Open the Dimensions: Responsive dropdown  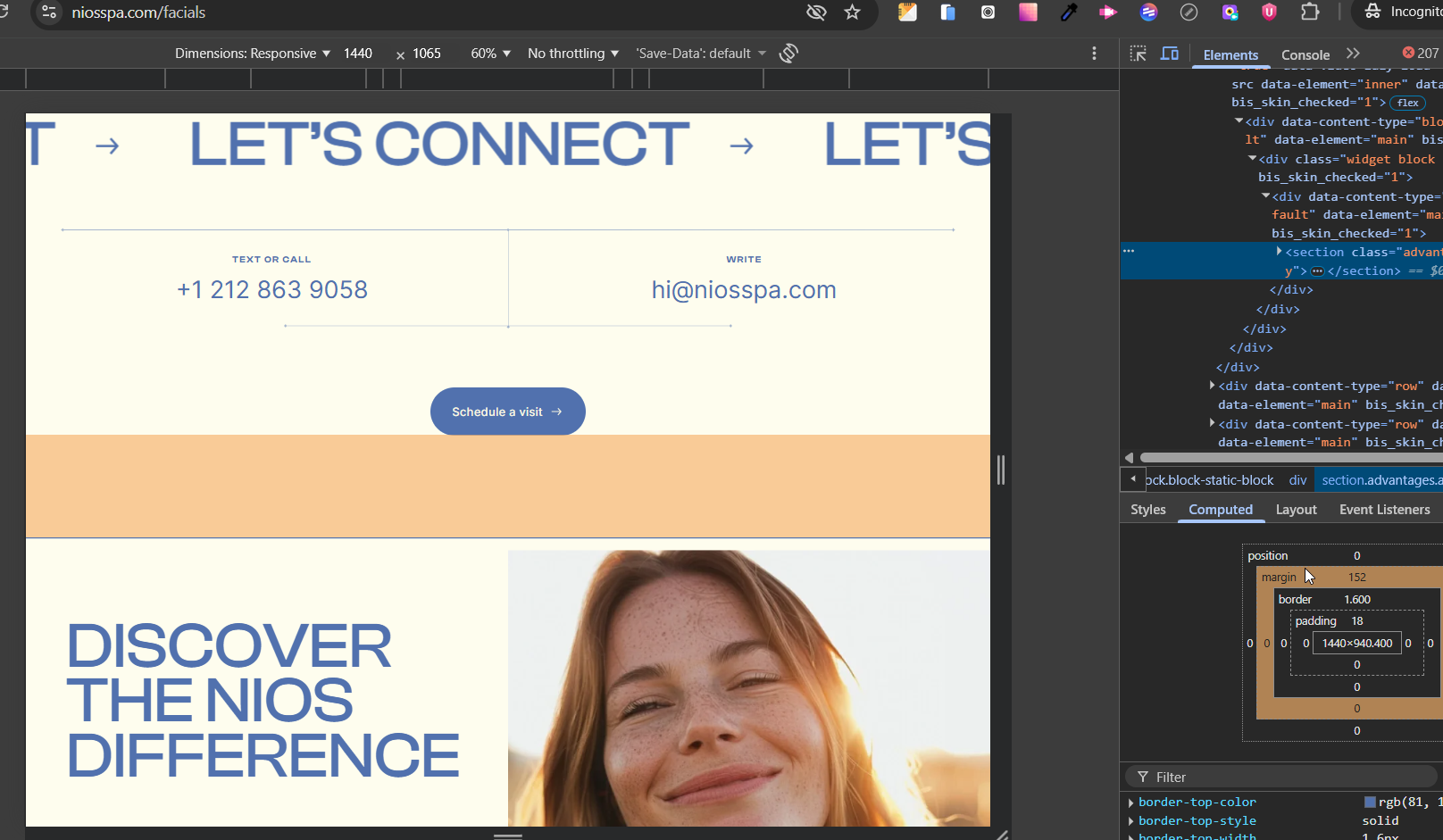point(253,54)
